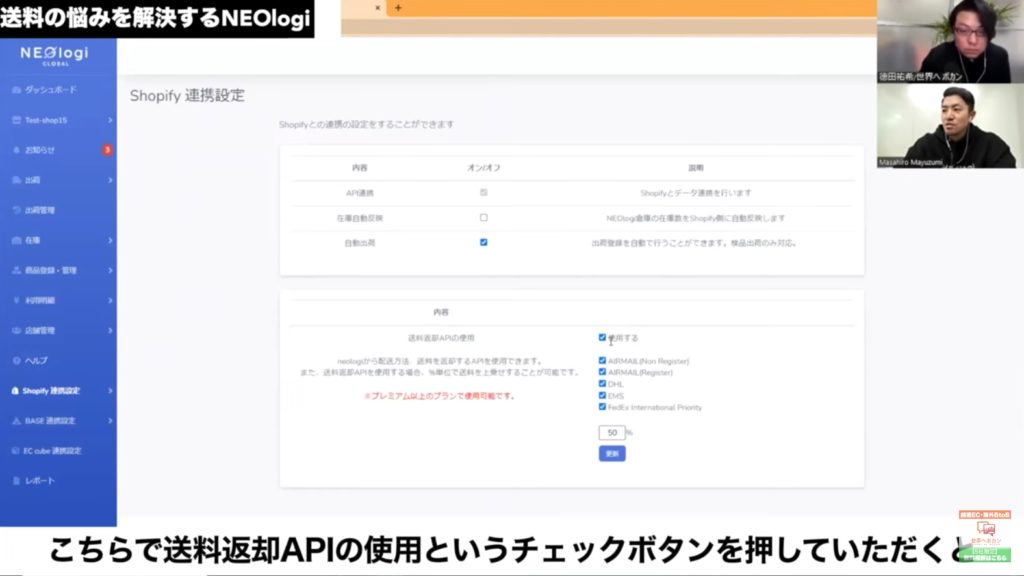The width and height of the screenshot is (1024, 576).
Task: Click the red プレミアム以上のプラン notice text
Action: (x=440, y=396)
